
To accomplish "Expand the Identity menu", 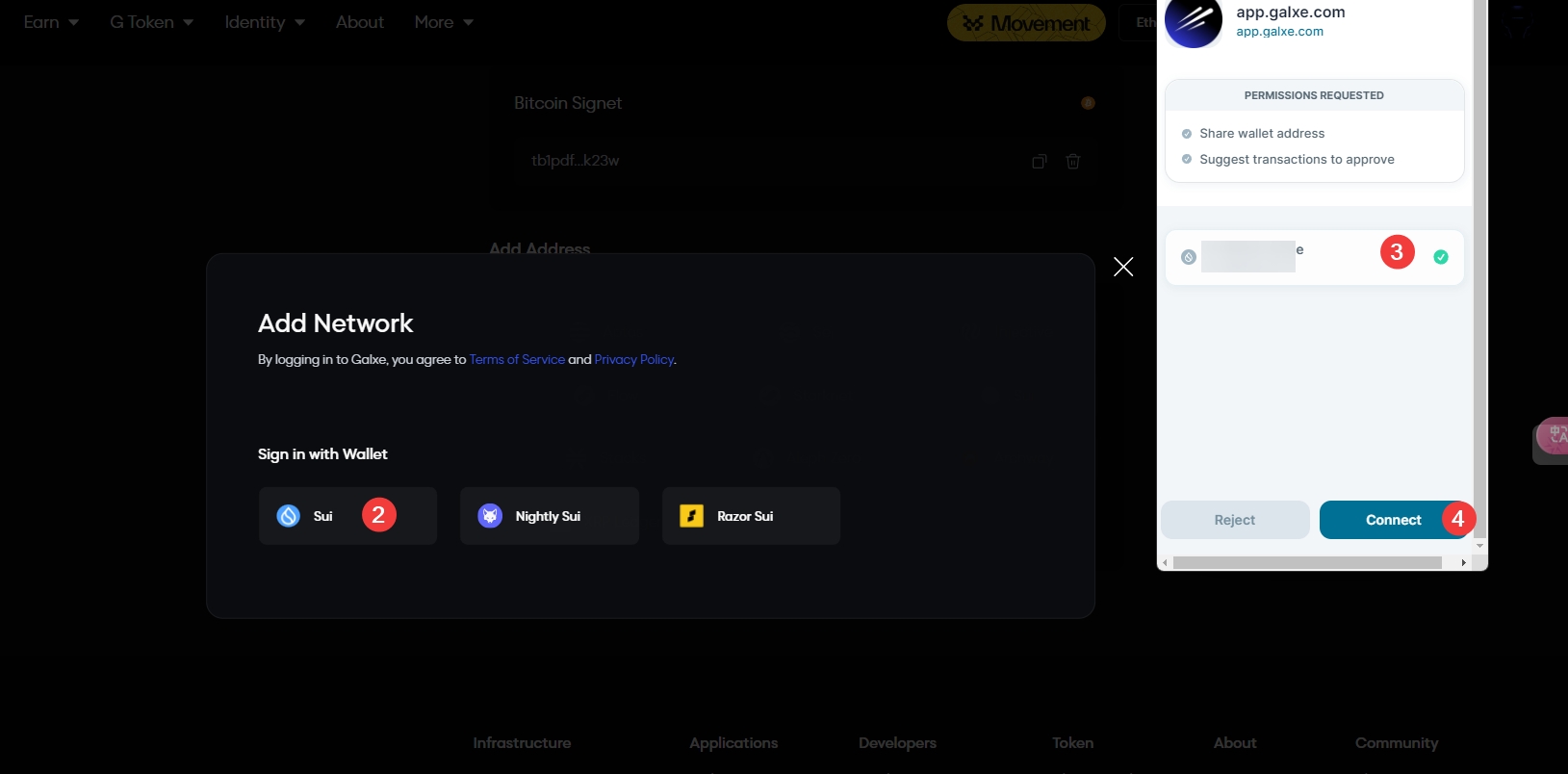I will 265,22.
